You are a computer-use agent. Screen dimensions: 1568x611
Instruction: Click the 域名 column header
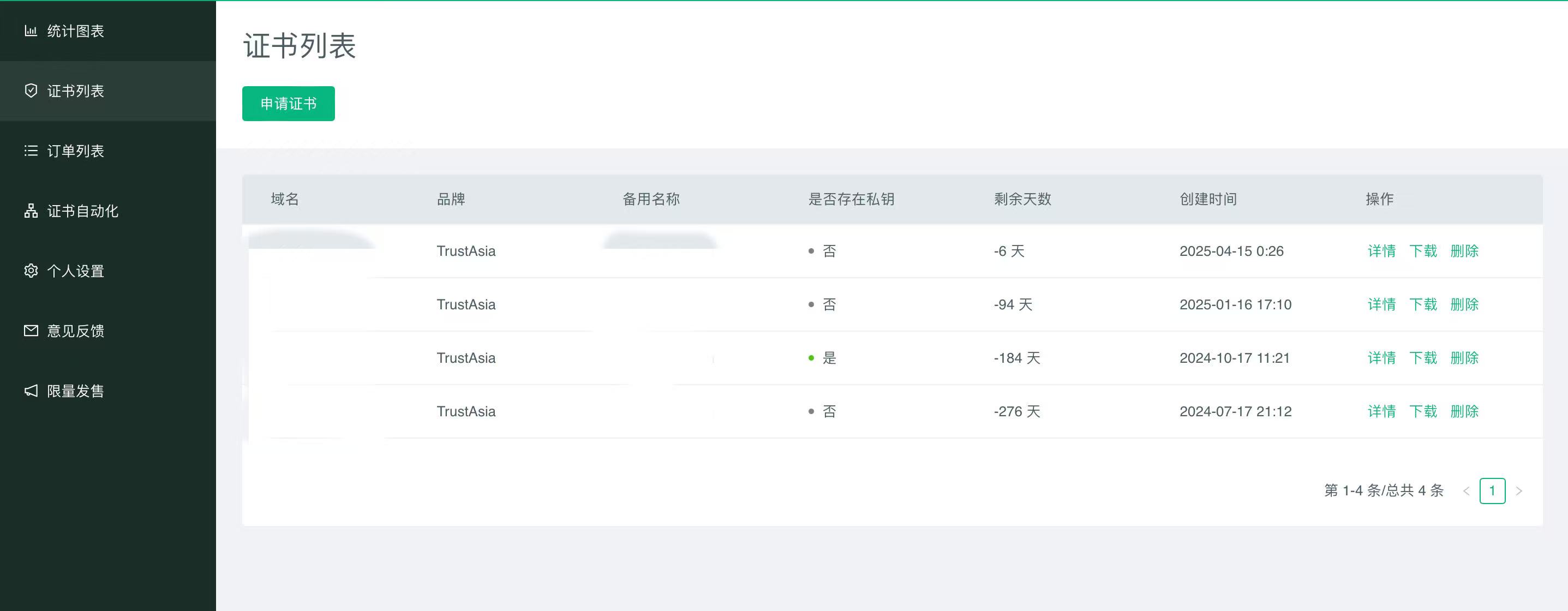285,199
